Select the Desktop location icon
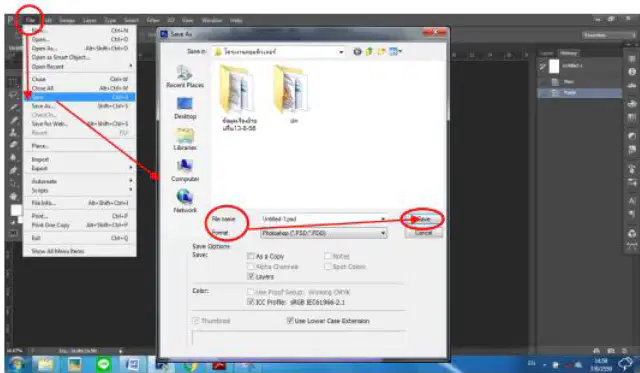The image size is (640, 373). (x=185, y=108)
